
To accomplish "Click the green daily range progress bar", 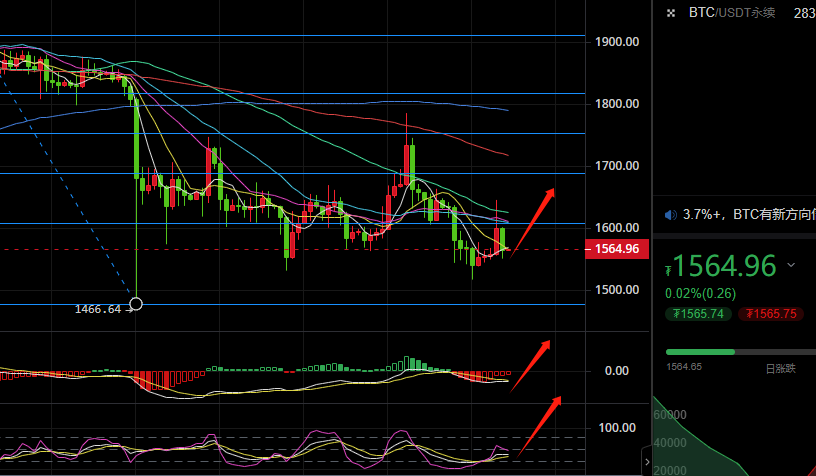I will [x=700, y=352].
